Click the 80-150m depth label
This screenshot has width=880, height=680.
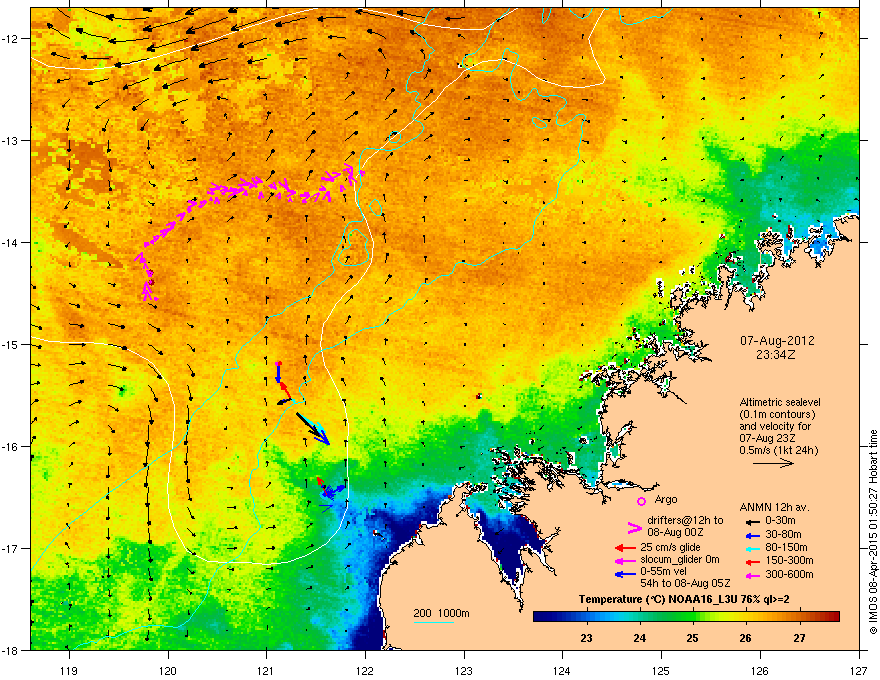tap(786, 547)
